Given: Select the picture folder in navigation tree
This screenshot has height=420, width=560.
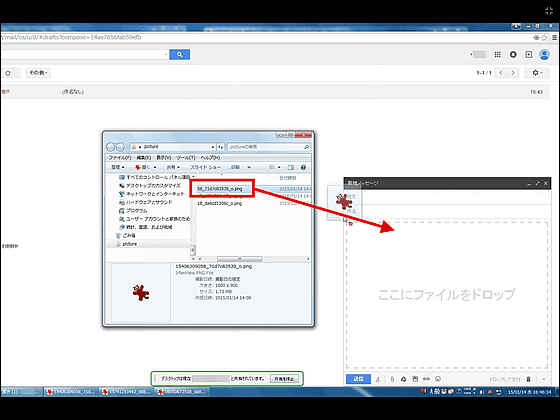Looking at the screenshot, I should pos(126,244).
